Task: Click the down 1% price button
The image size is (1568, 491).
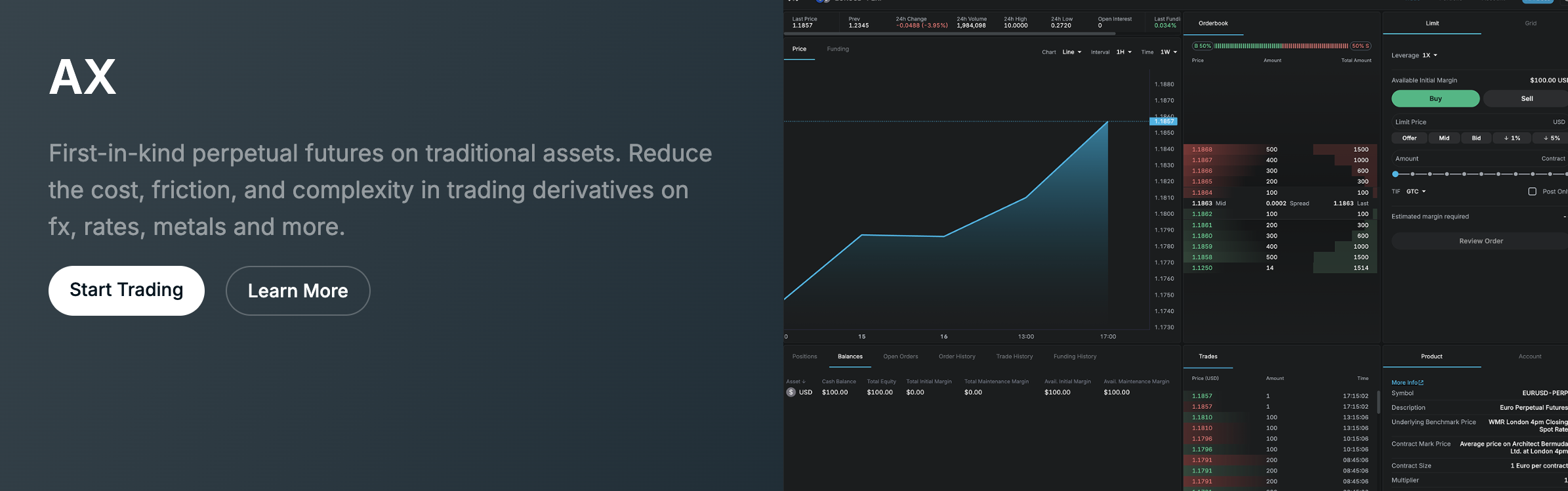Action: [x=1512, y=138]
